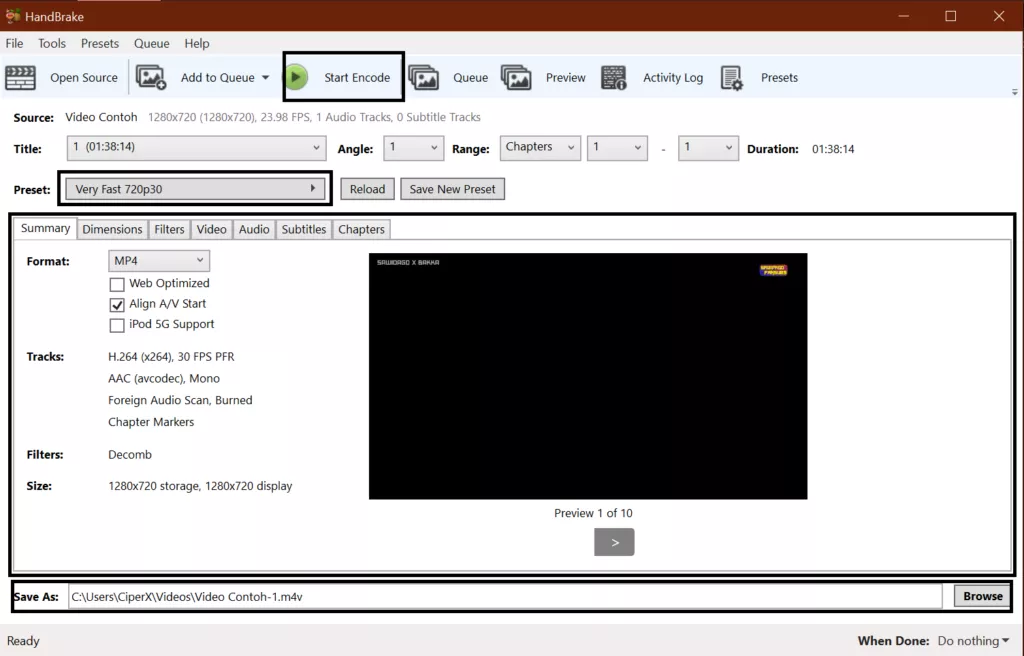Click the Add to Queue icon

point(151,77)
